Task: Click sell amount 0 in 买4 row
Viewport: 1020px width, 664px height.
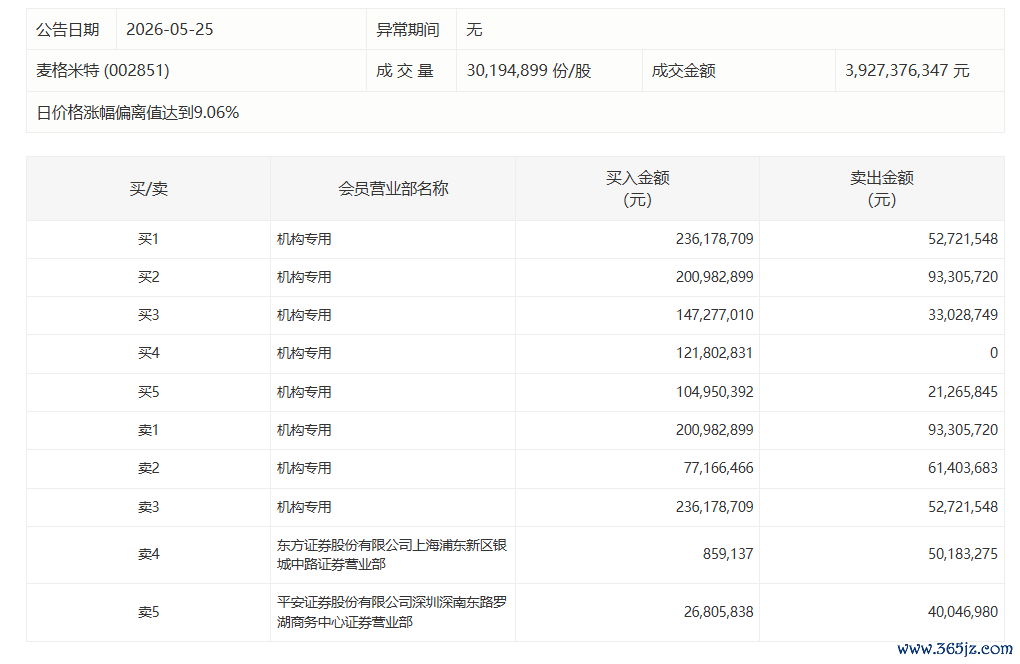Action: click(993, 353)
